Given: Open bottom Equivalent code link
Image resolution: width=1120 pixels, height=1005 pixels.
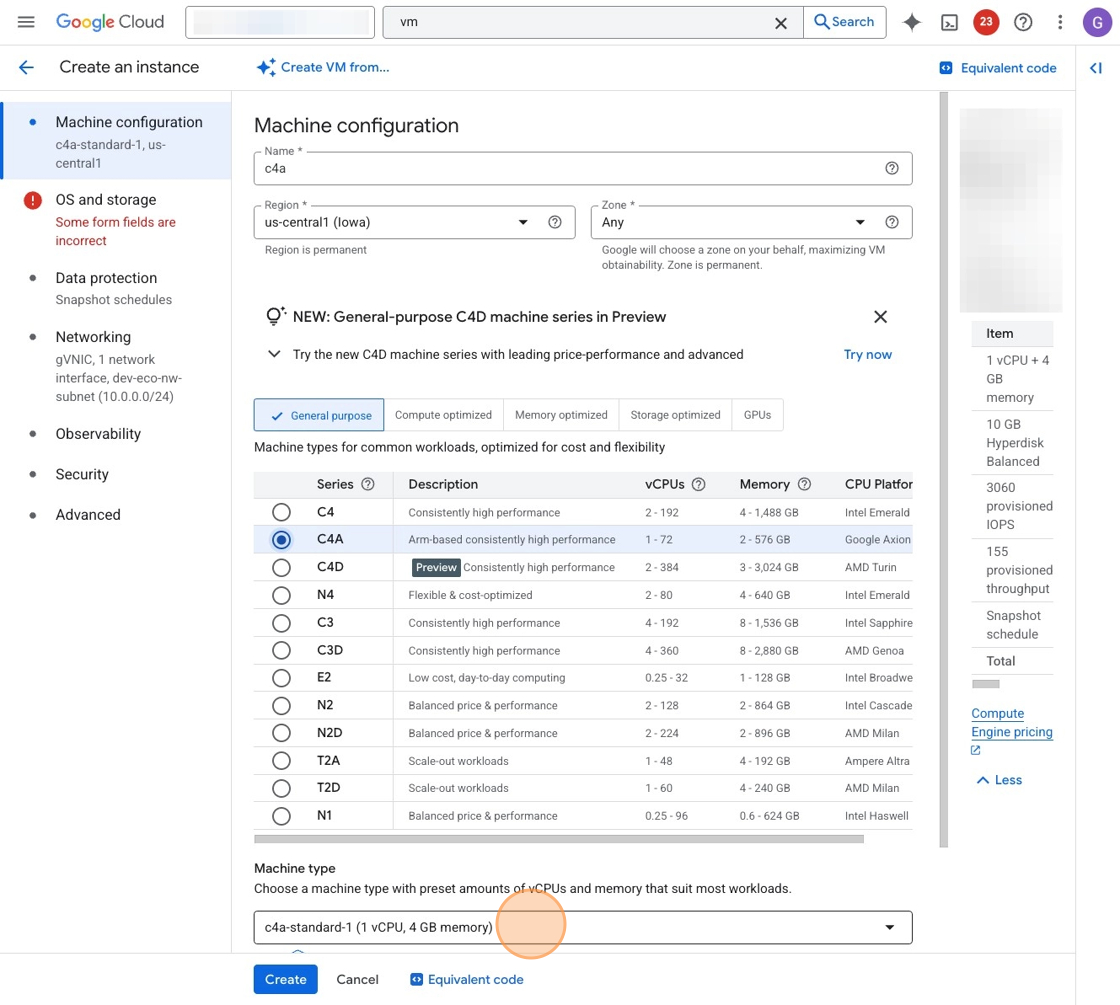Looking at the screenshot, I should [x=467, y=979].
